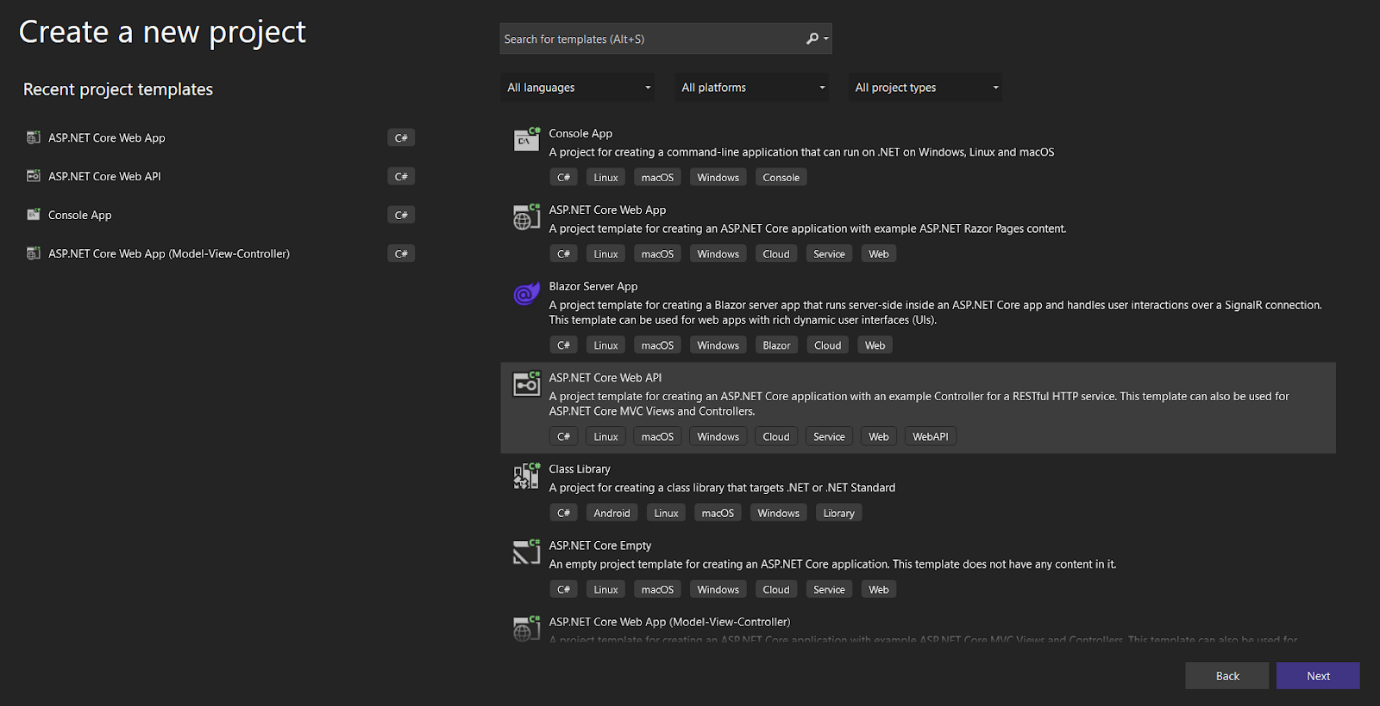Open the All project types dropdown
The image size is (1380, 706).
click(x=925, y=88)
